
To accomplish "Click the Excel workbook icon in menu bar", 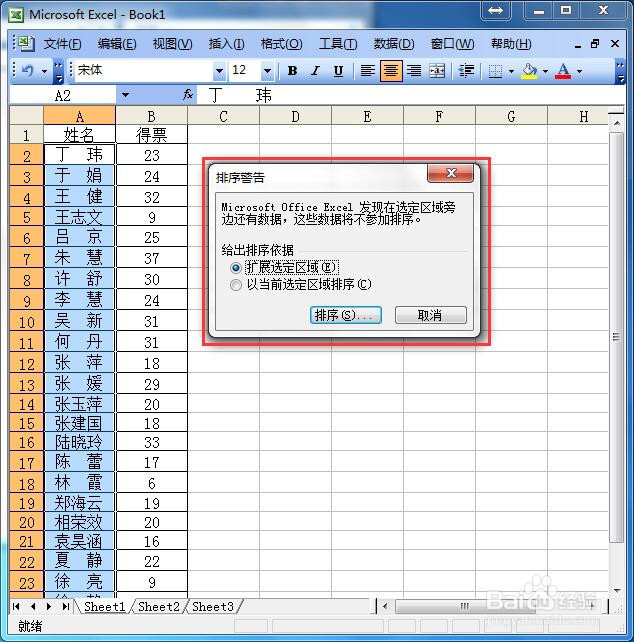I will 25,43.
